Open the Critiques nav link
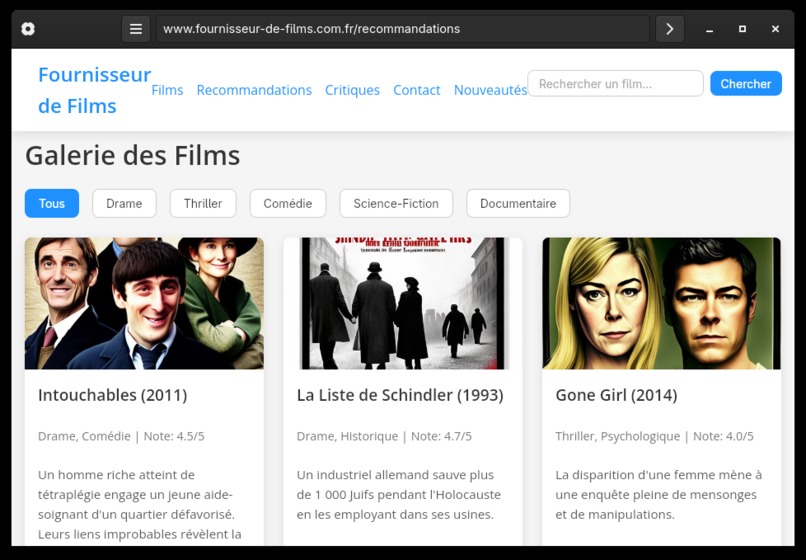Image resolution: width=806 pixels, height=560 pixels. click(352, 90)
